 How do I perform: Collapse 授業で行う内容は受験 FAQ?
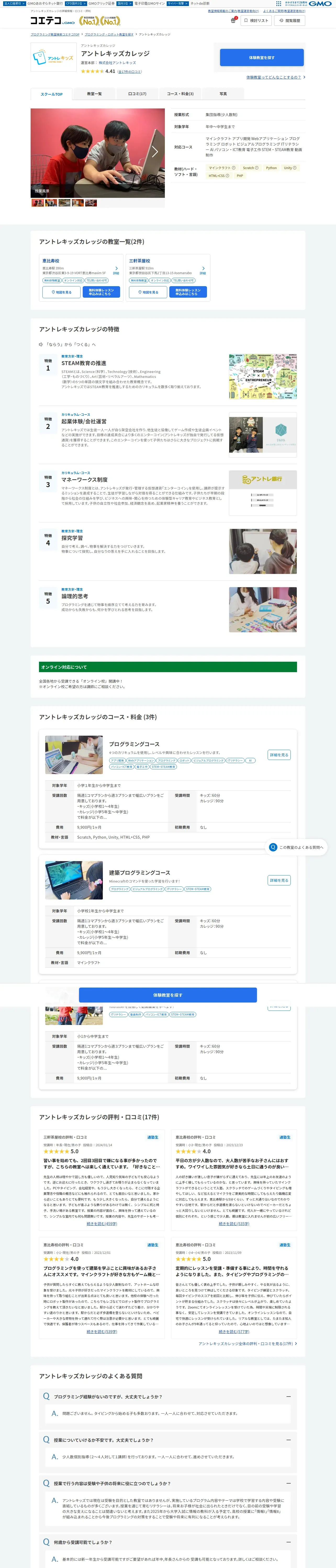pyautogui.click(x=288, y=1483)
